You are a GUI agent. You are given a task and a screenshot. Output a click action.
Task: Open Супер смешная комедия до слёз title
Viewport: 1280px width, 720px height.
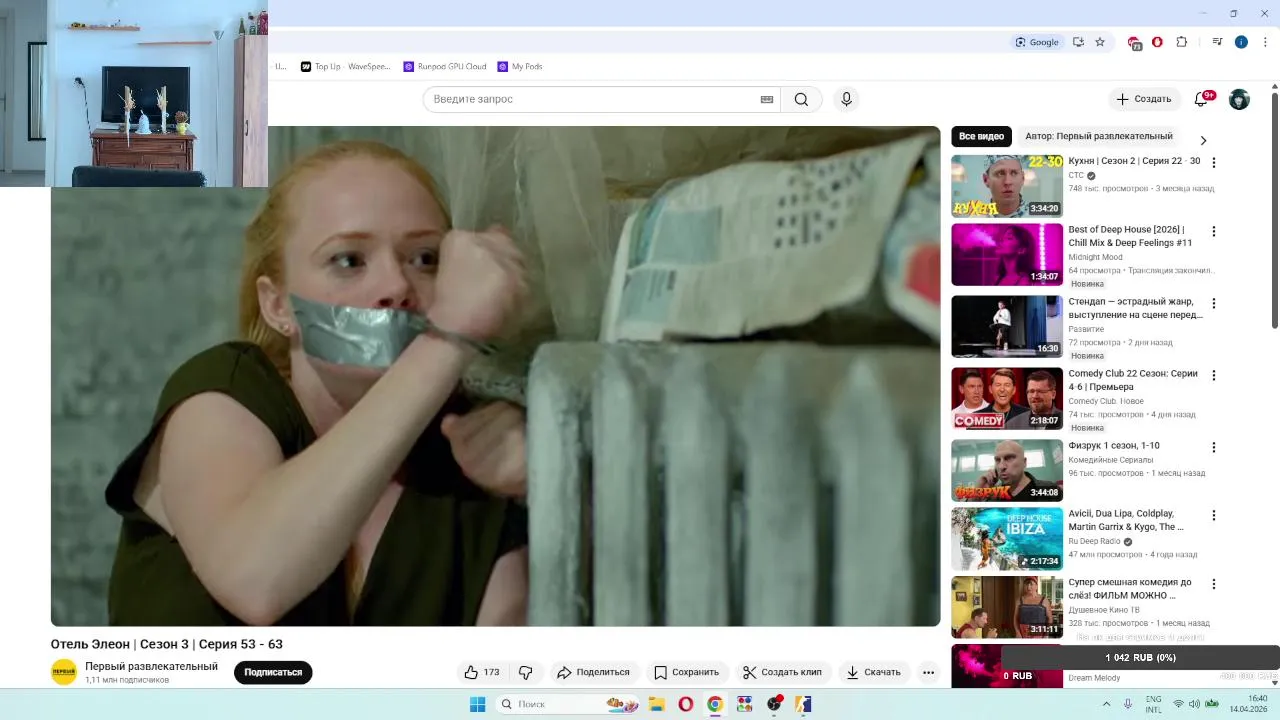pyautogui.click(x=1130, y=588)
